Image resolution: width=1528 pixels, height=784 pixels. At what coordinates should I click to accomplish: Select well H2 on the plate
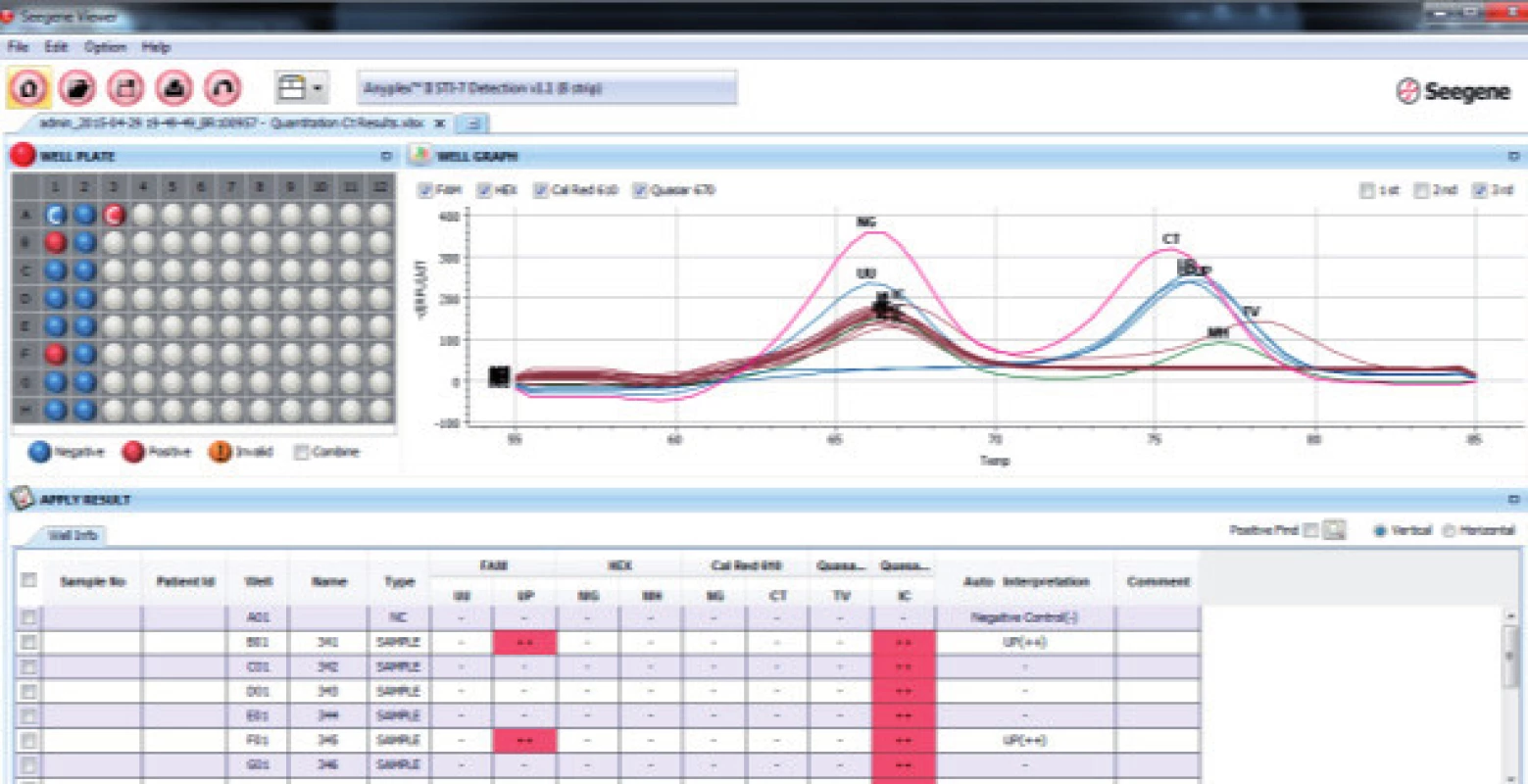pyautogui.click(x=85, y=410)
